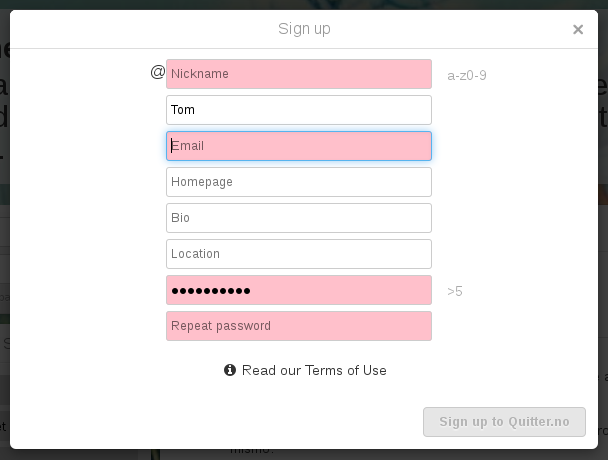Click the dimmed backdrop left of the dialog

coord(5,233)
